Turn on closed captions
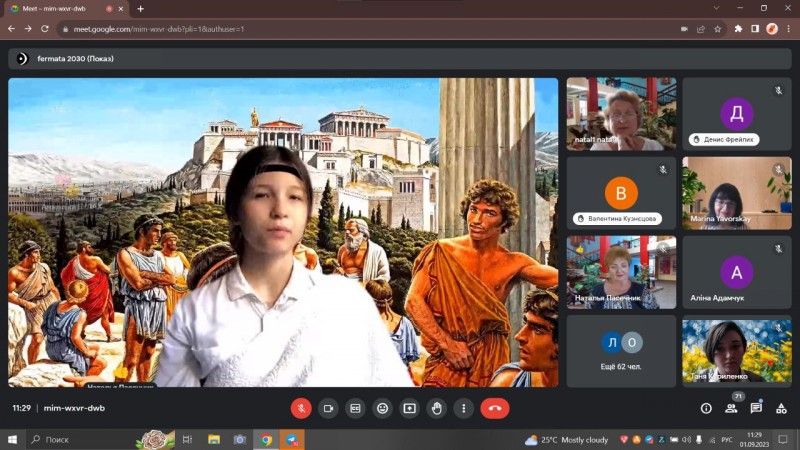Image resolution: width=800 pixels, height=450 pixels. coord(355,408)
